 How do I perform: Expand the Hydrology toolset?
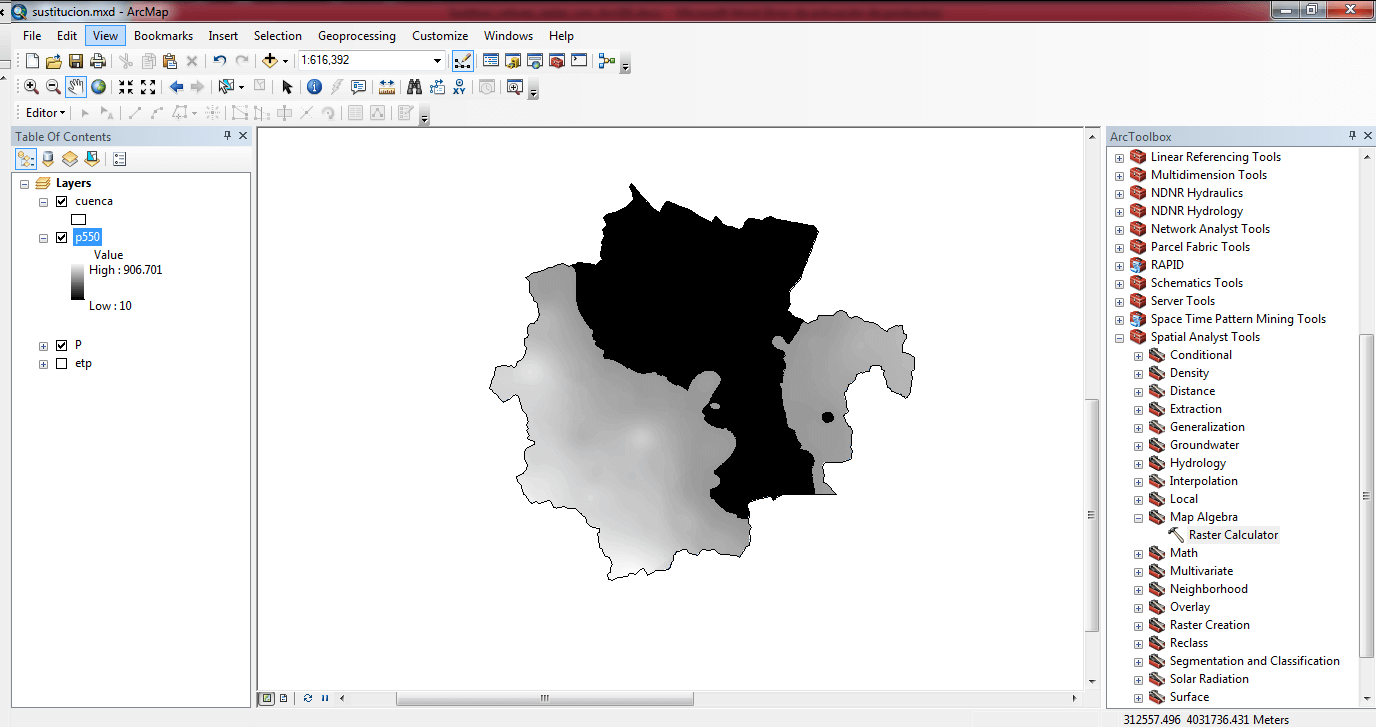[x=1138, y=463]
